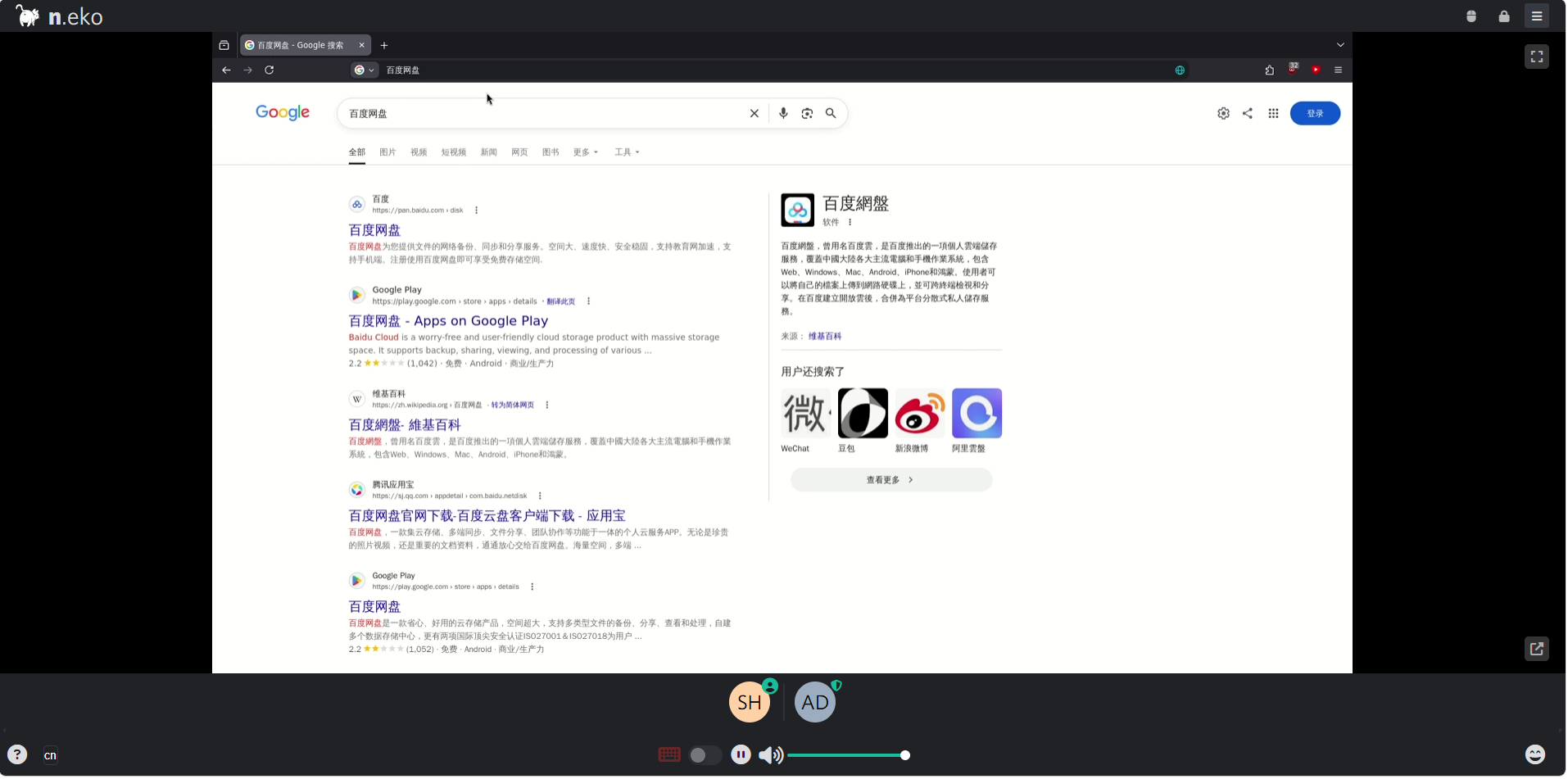Click the cn keyboard layout badge
The width and height of the screenshot is (1568, 779).
(50, 755)
